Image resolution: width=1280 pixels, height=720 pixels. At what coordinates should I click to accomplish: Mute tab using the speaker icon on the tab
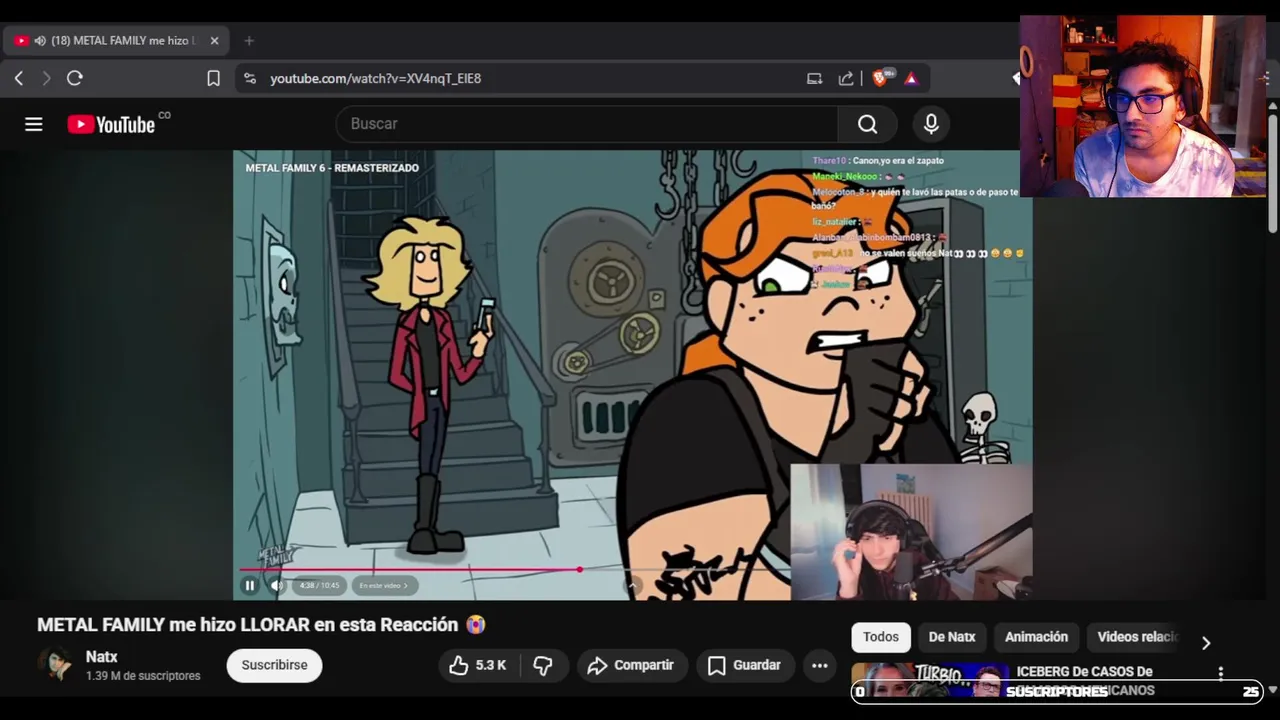point(40,41)
